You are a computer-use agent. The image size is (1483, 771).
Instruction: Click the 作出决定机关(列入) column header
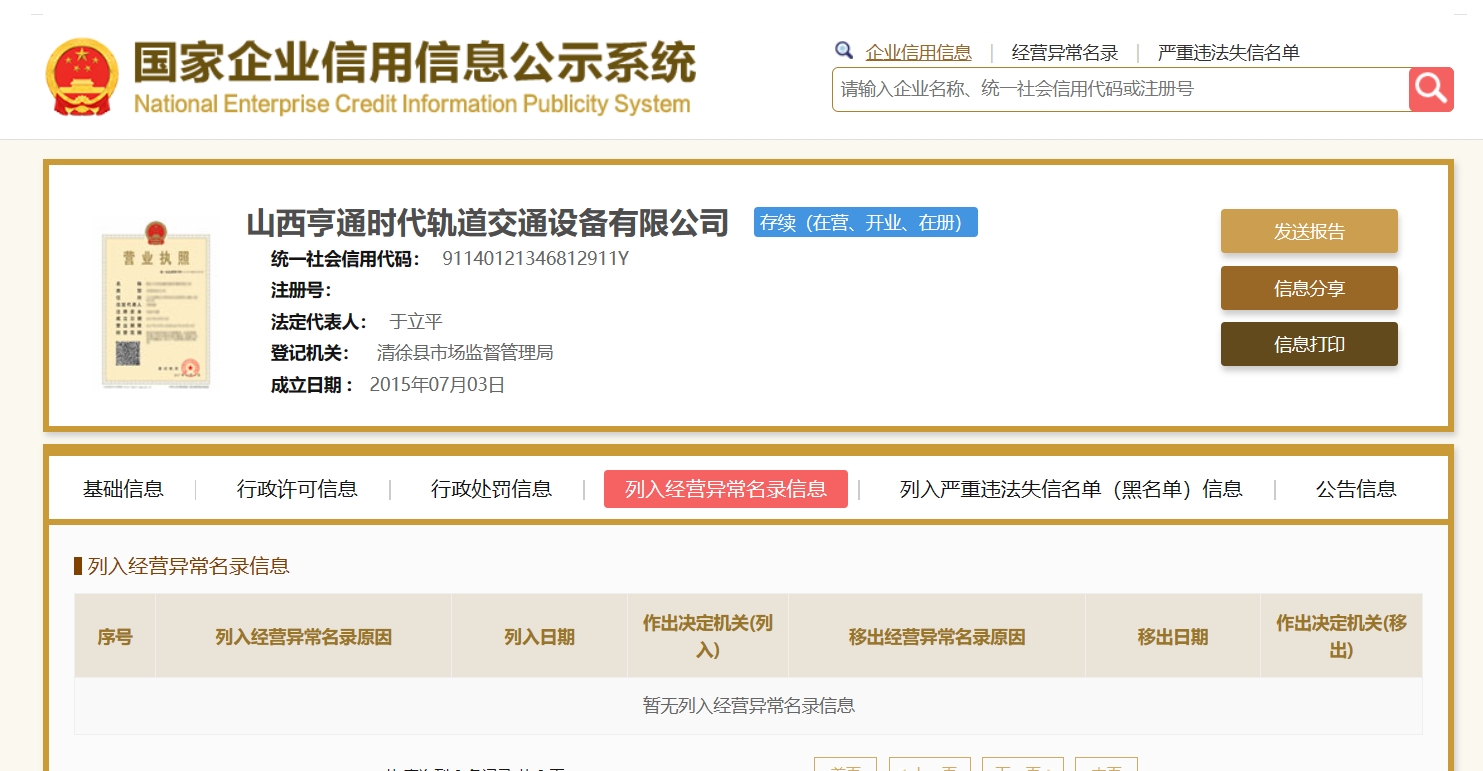pos(708,637)
